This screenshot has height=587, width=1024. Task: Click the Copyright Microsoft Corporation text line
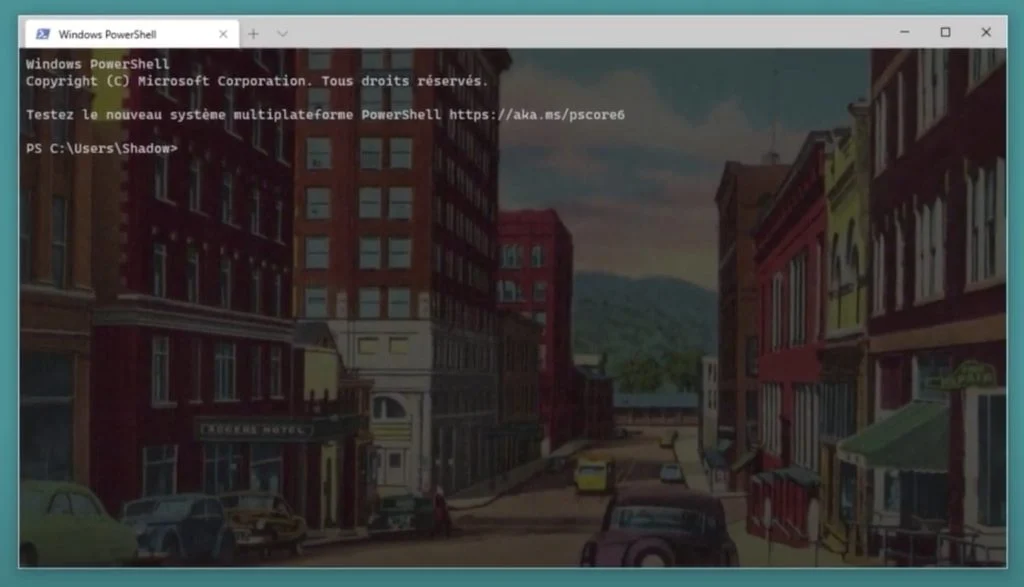(256, 81)
